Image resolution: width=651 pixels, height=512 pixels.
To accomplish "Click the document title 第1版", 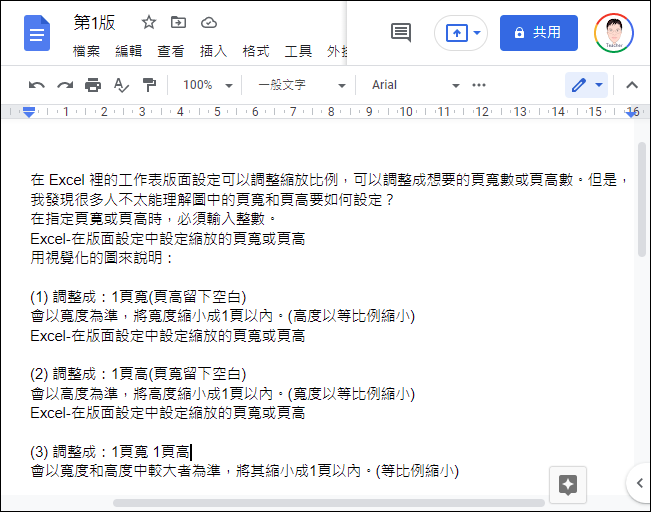I will coord(94,23).
